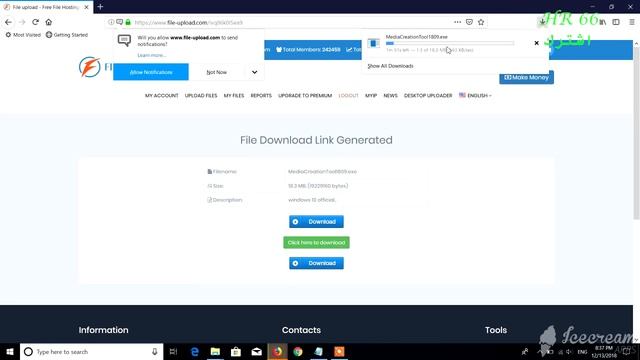This screenshot has width=640, height=360.
Task: Click the LOGOUT link
Action: tap(348, 96)
